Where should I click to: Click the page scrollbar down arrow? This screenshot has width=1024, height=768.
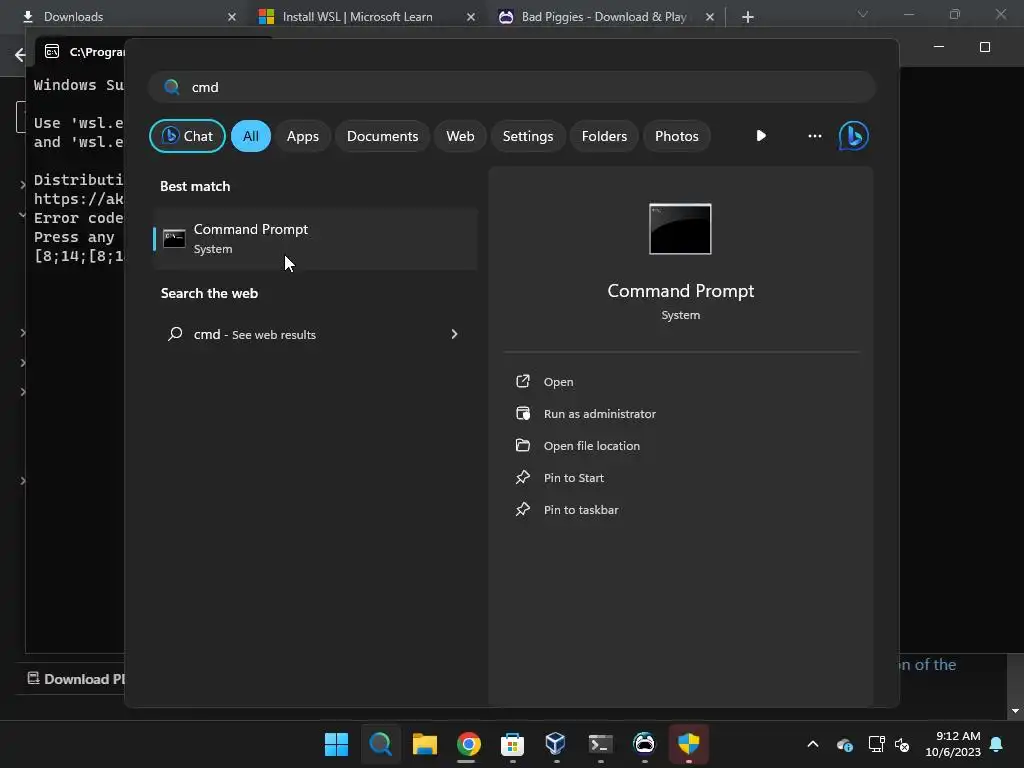point(1015,711)
